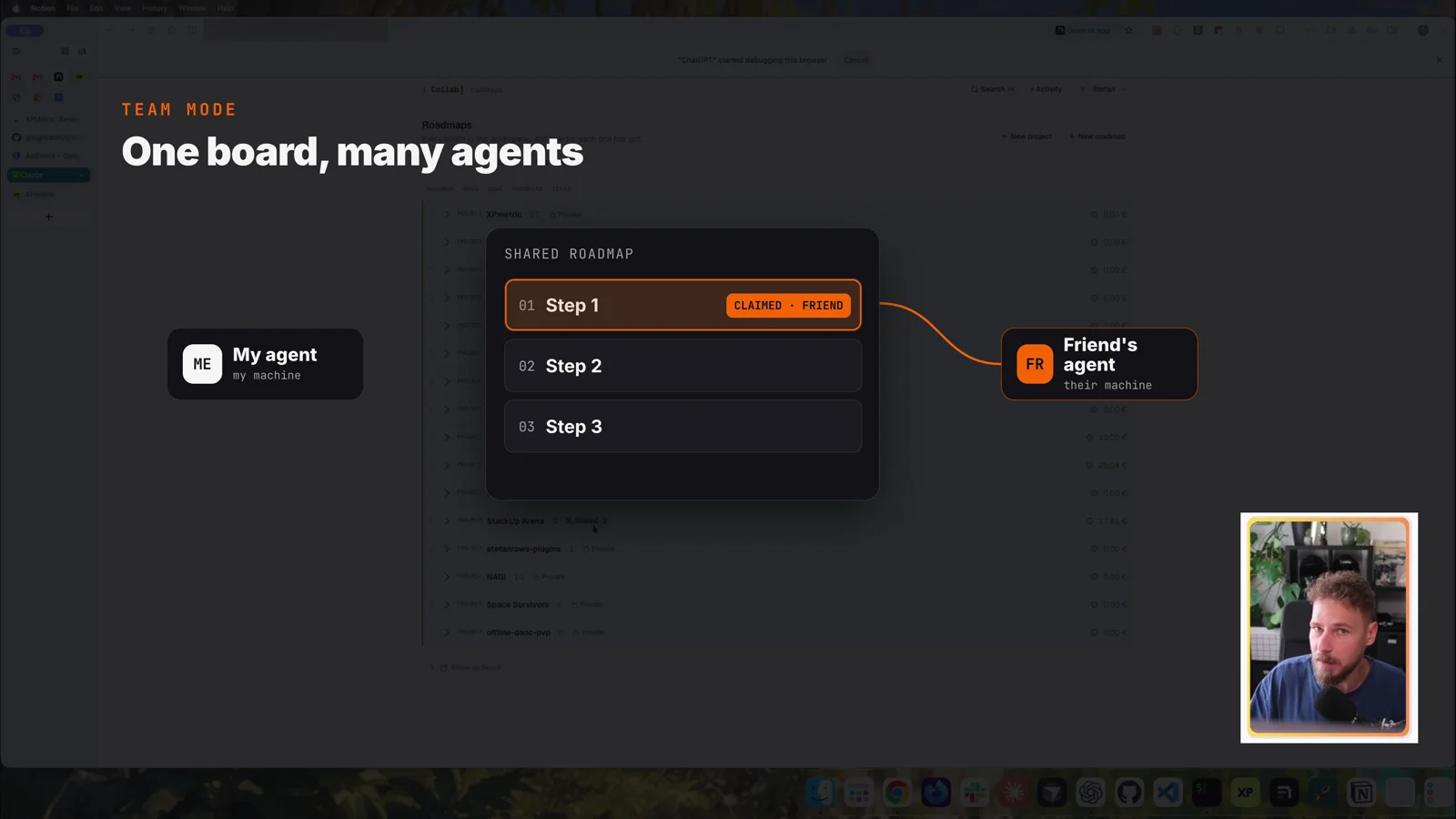The image size is (1456, 819).
Task: Click the Search field in header
Action: pyautogui.click(x=993, y=89)
